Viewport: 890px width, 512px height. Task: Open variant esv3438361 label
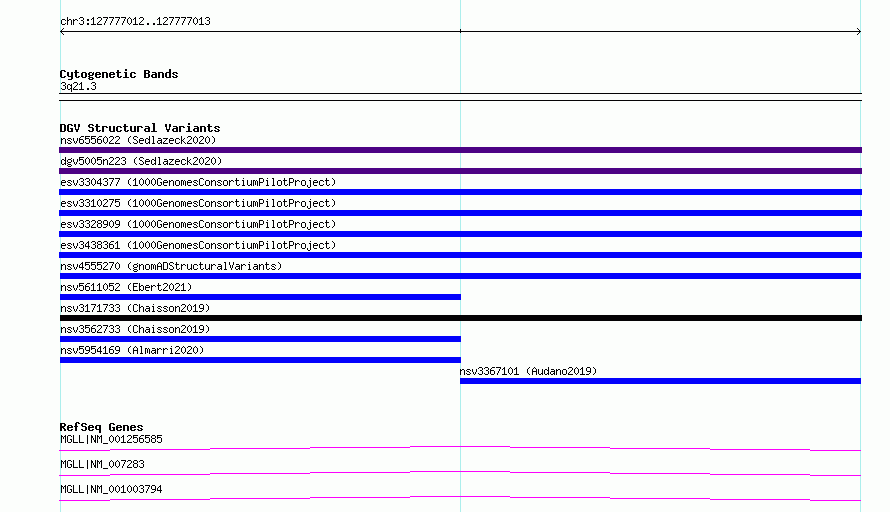(x=198, y=245)
